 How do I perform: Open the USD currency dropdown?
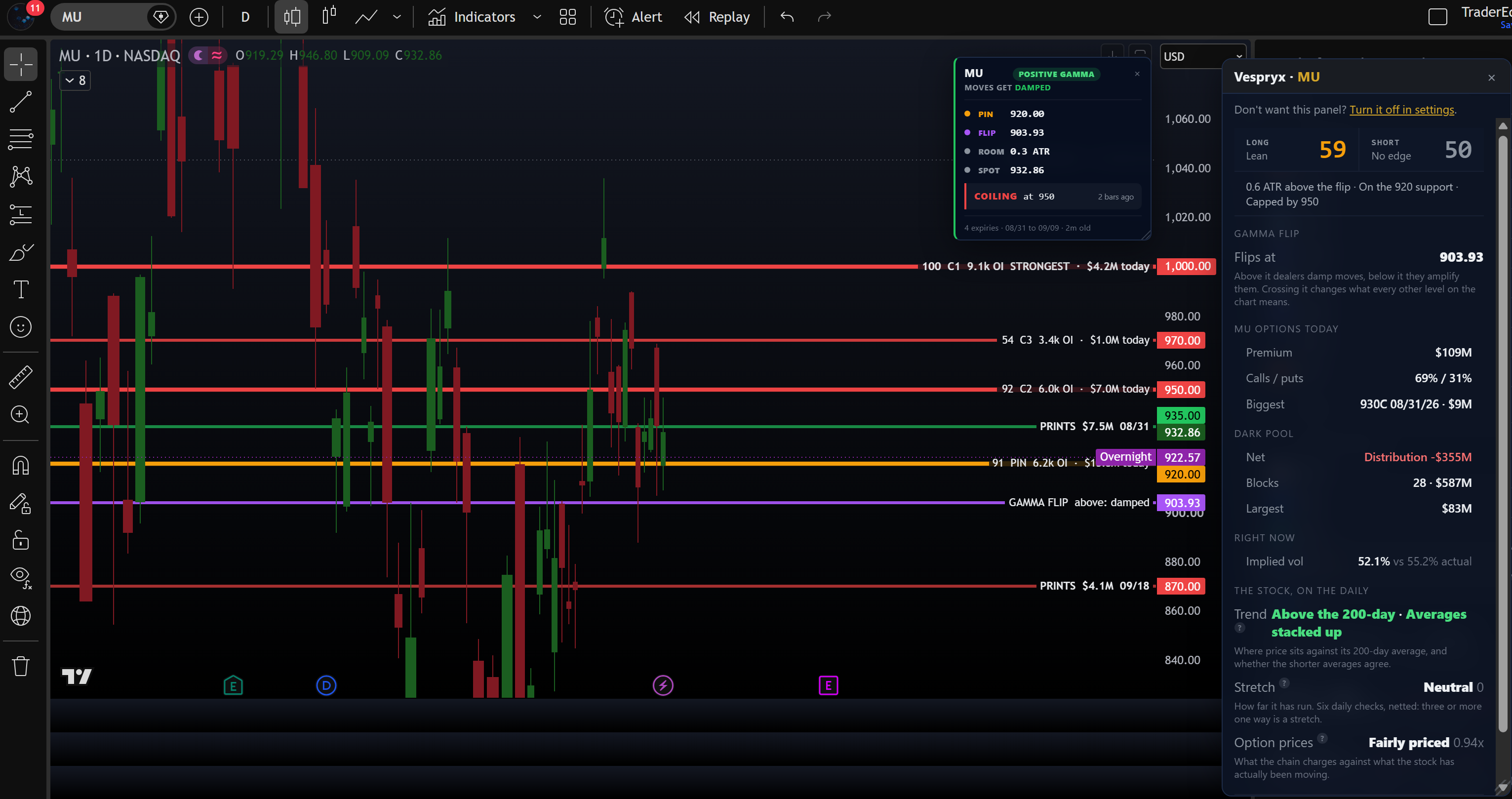point(1203,56)
